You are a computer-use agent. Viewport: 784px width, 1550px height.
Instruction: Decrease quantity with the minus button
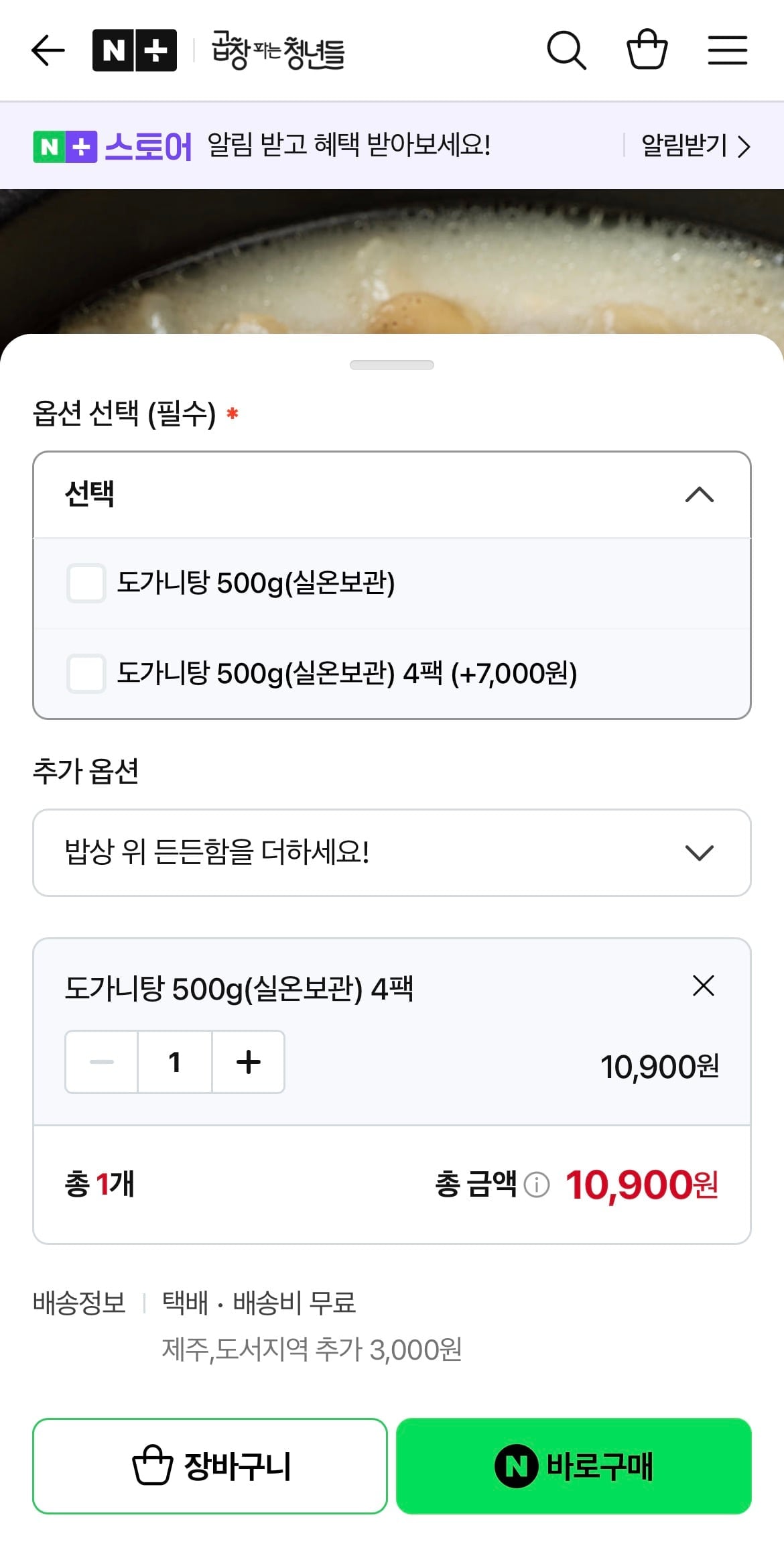coord(102,1062)
